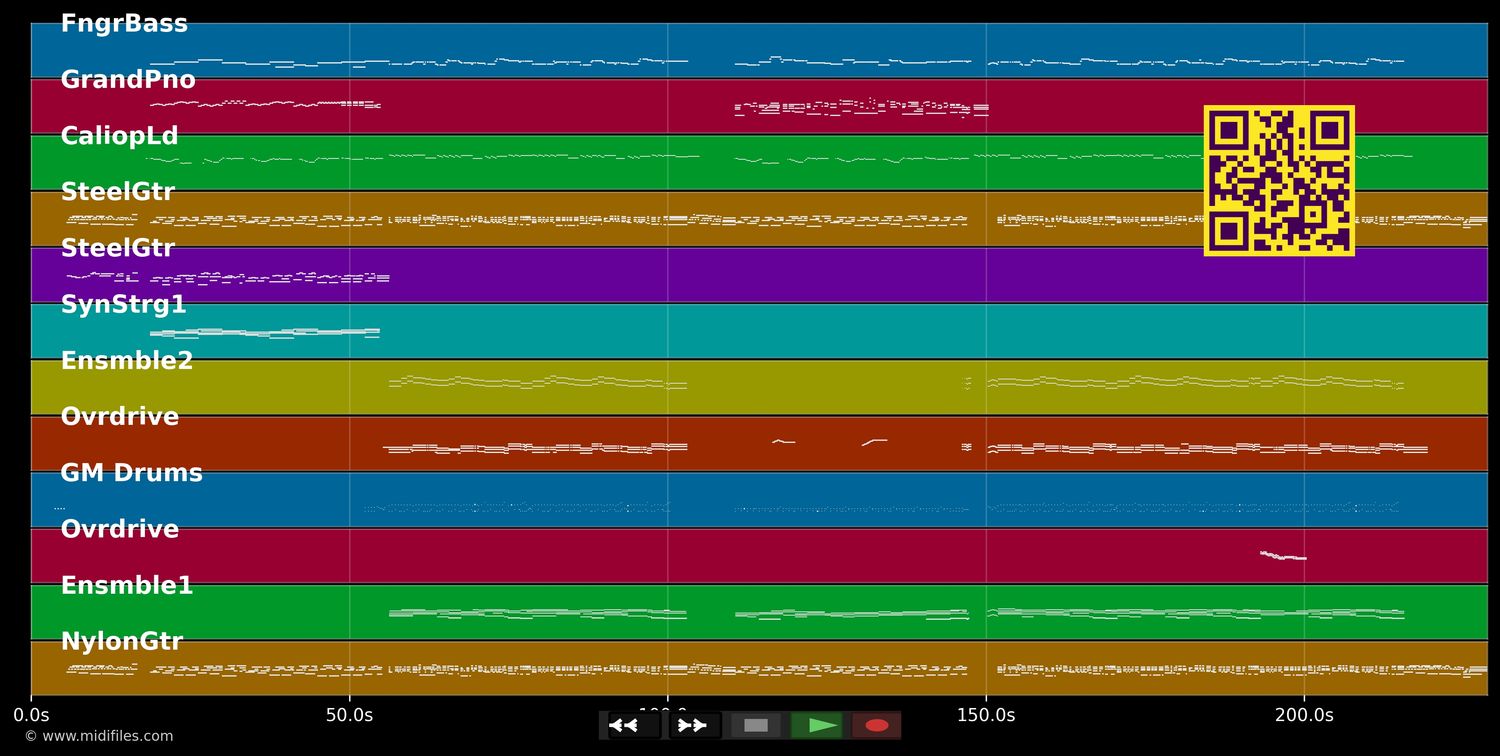Click the GM Drums track label

pyautogui.click(x=131, y=473)
